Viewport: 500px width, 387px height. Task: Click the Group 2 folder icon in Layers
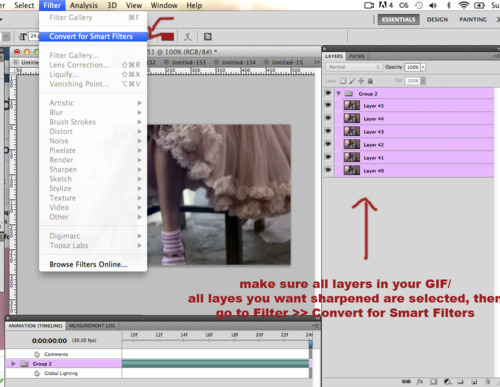point(349,93)
